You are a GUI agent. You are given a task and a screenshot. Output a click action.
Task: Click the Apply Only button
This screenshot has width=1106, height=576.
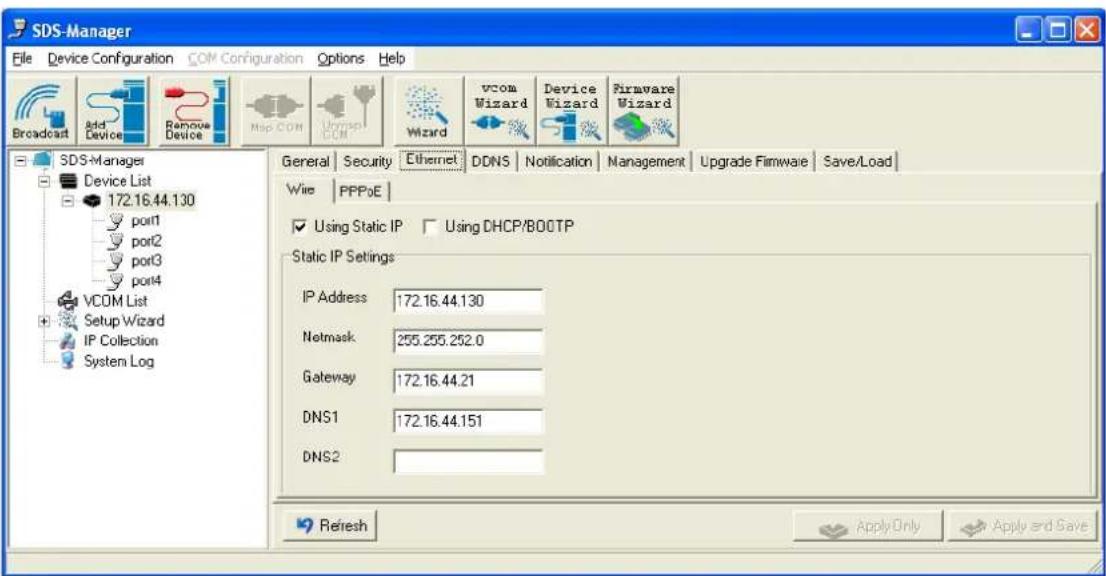coord(868,527)
